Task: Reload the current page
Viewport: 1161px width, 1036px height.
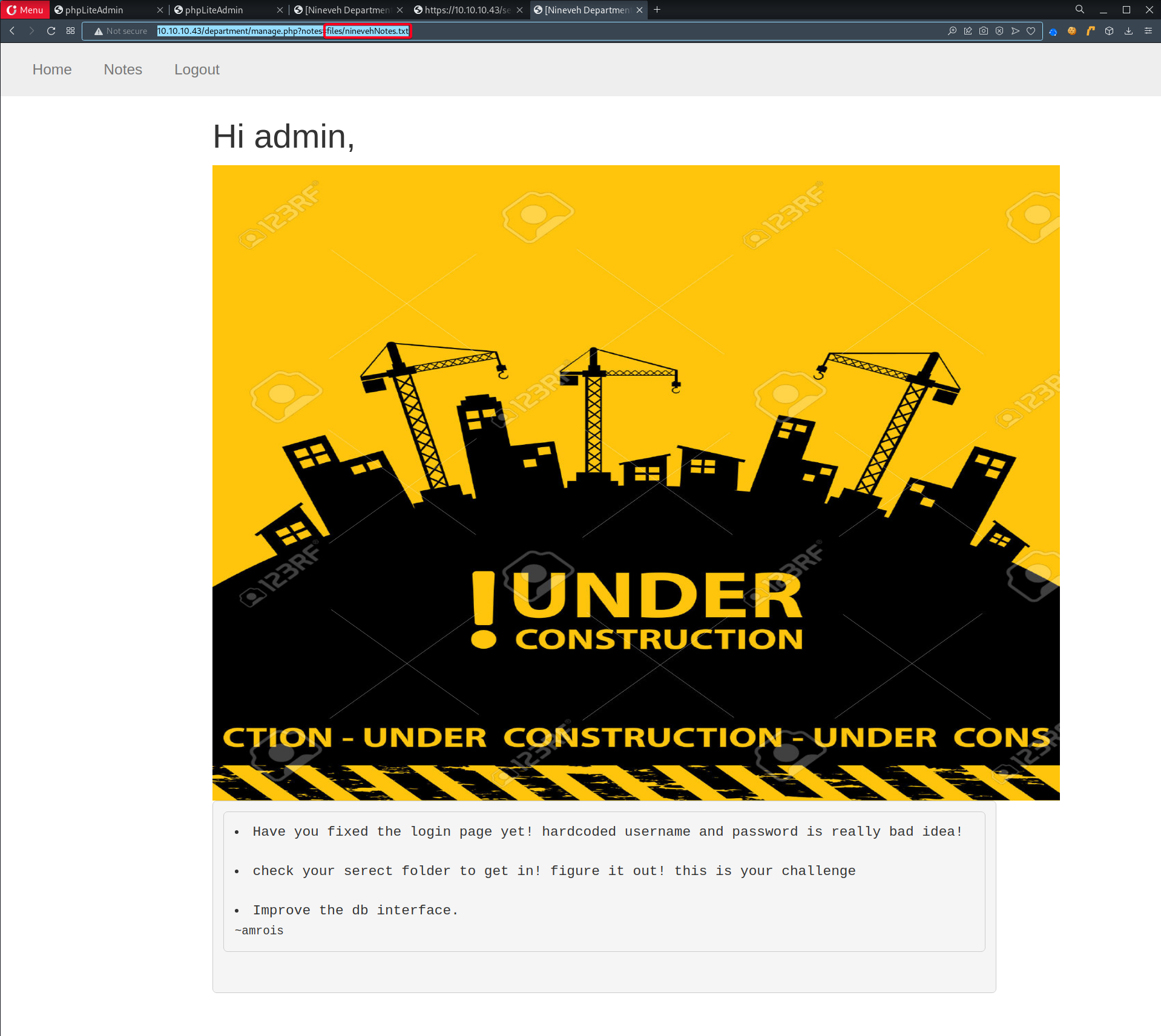Action: [x=51, y=31]
